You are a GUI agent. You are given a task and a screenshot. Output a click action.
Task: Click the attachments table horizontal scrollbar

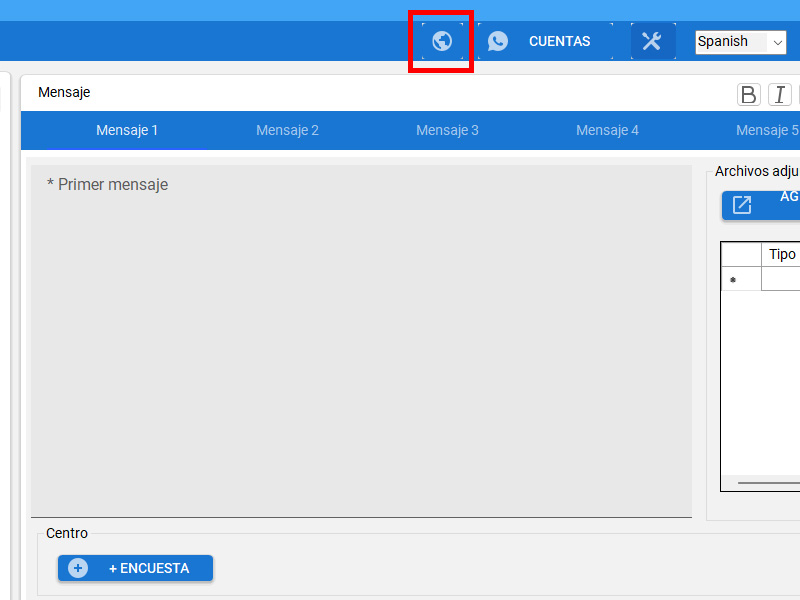[x=768, y=483]
